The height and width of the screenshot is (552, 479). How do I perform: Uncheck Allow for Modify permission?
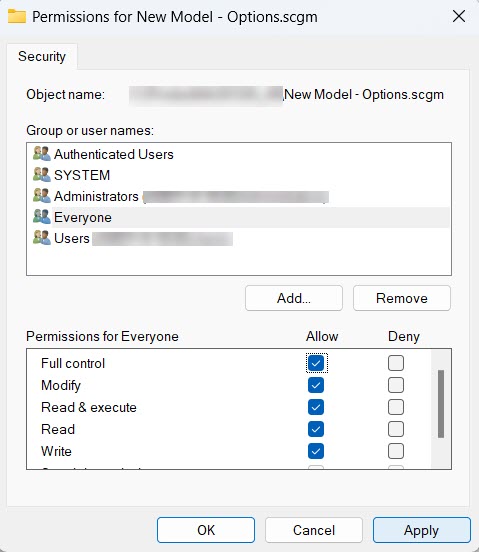pos(316,385)
